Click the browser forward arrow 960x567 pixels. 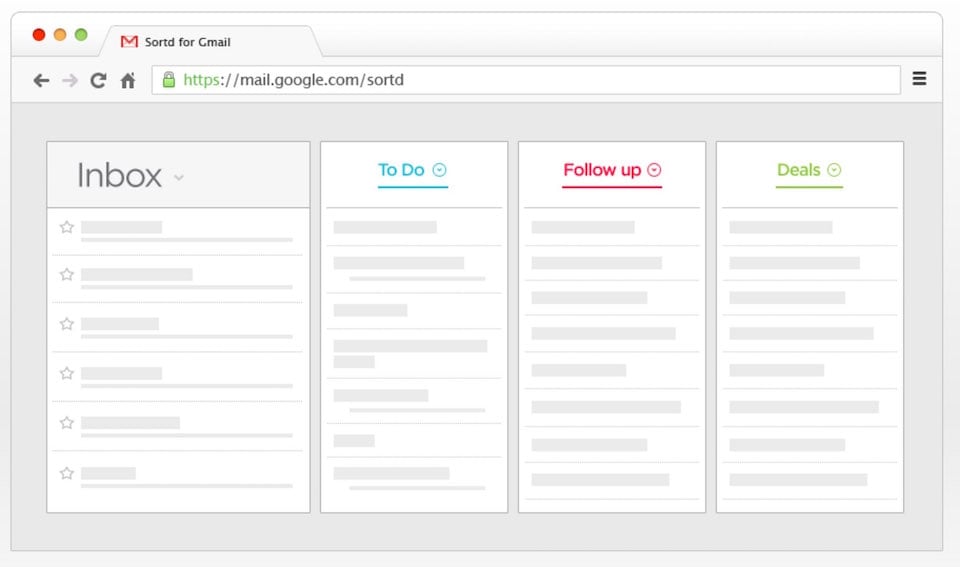pyautogui.click(x=70, y=80)
